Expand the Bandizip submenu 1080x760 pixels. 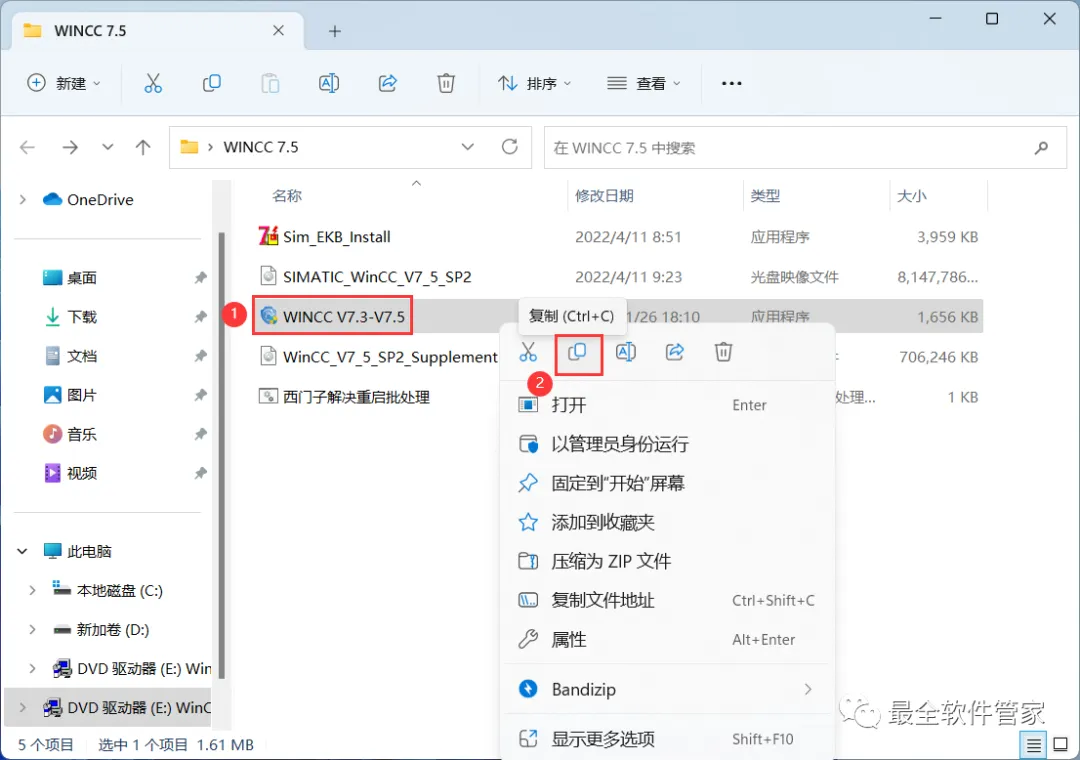click(807, 689)
